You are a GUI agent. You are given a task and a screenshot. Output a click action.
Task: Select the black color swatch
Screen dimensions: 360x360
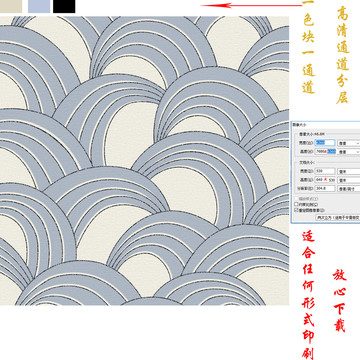tap(64, 6)
